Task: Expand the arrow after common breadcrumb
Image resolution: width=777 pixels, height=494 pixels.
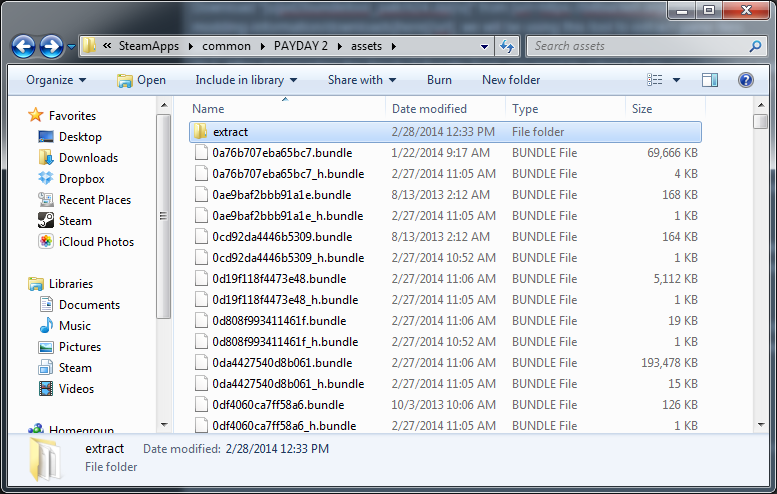Action: (263, 47)
